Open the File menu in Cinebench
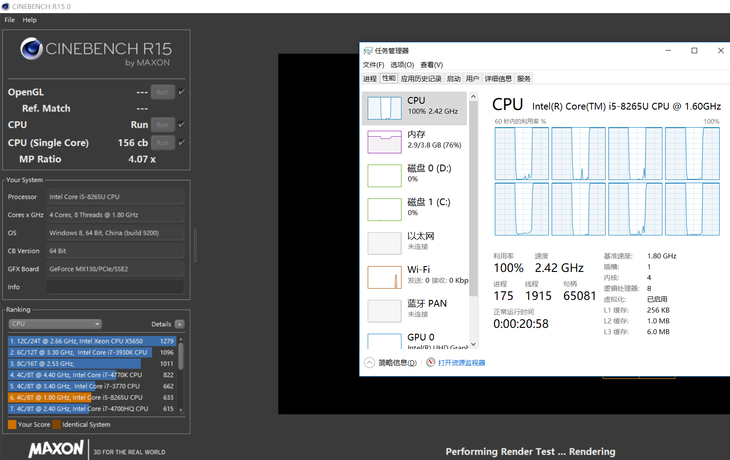 pos(9,20)
